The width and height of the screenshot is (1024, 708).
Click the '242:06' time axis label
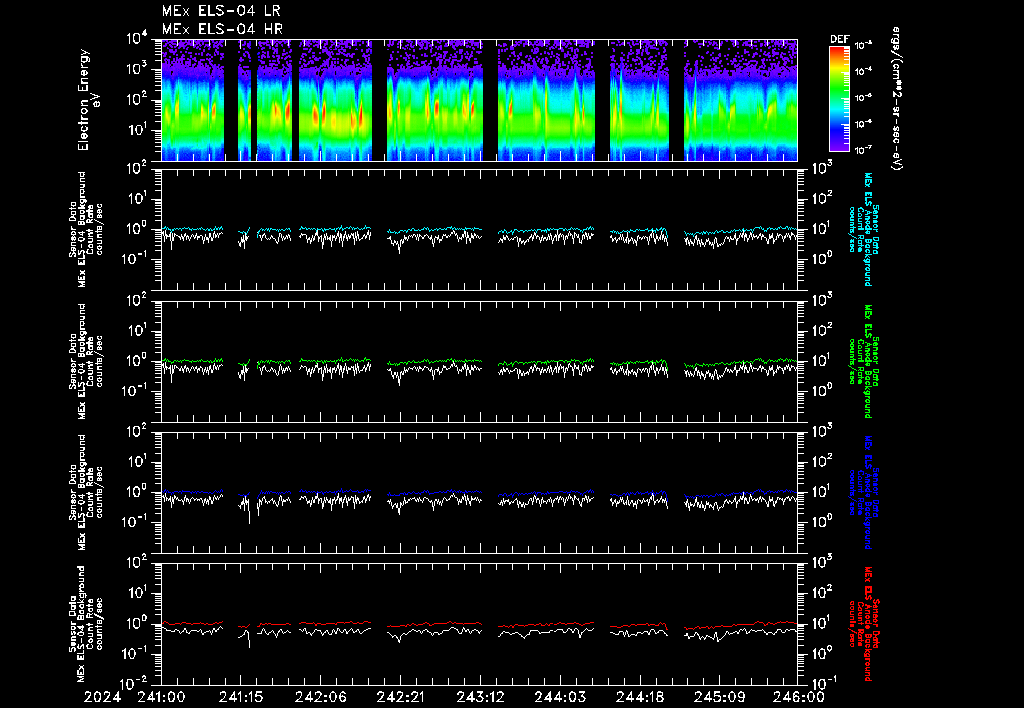(x=321, y=698)
